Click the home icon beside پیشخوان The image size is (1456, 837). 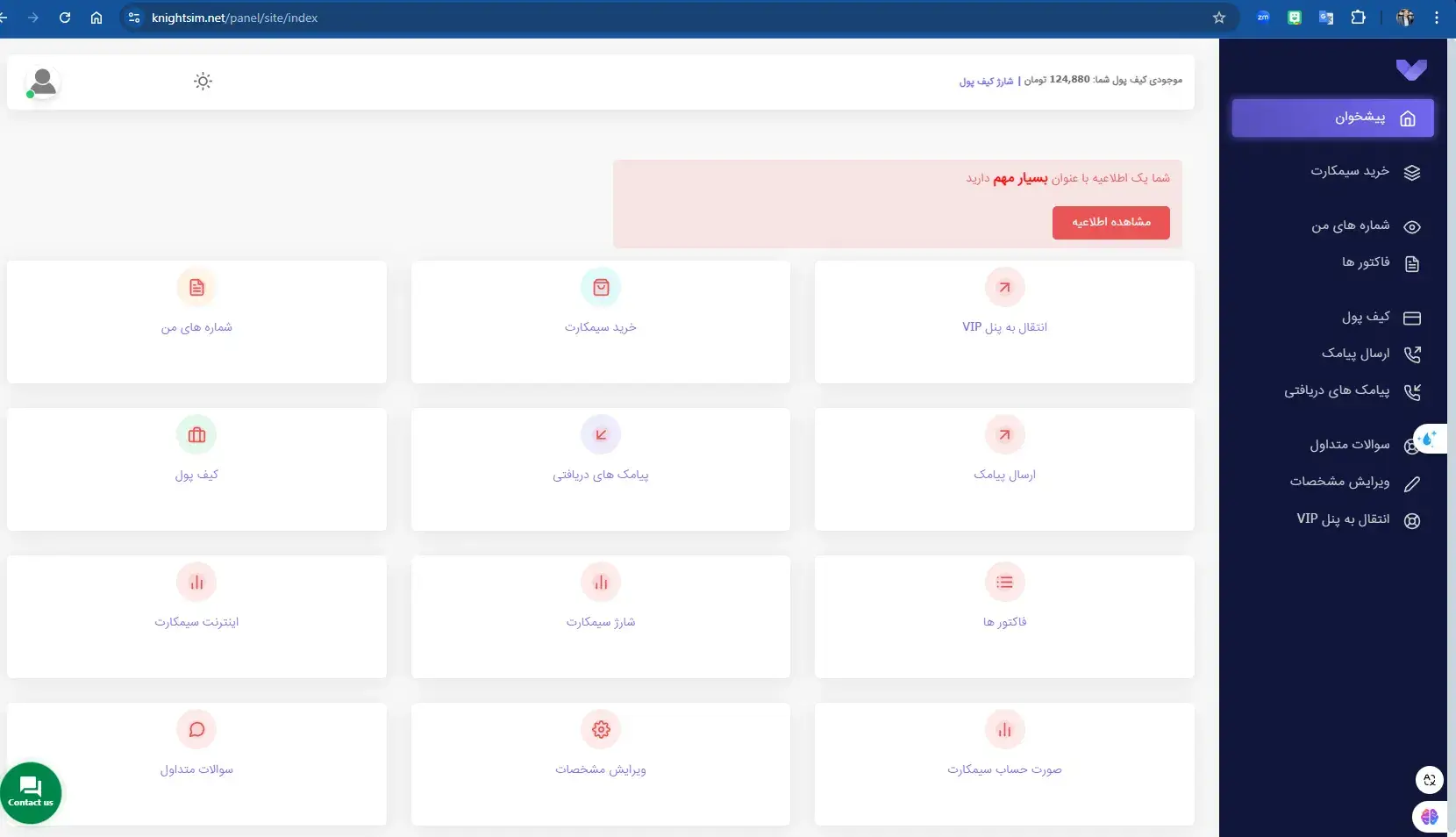click(x=1408, y=118)
